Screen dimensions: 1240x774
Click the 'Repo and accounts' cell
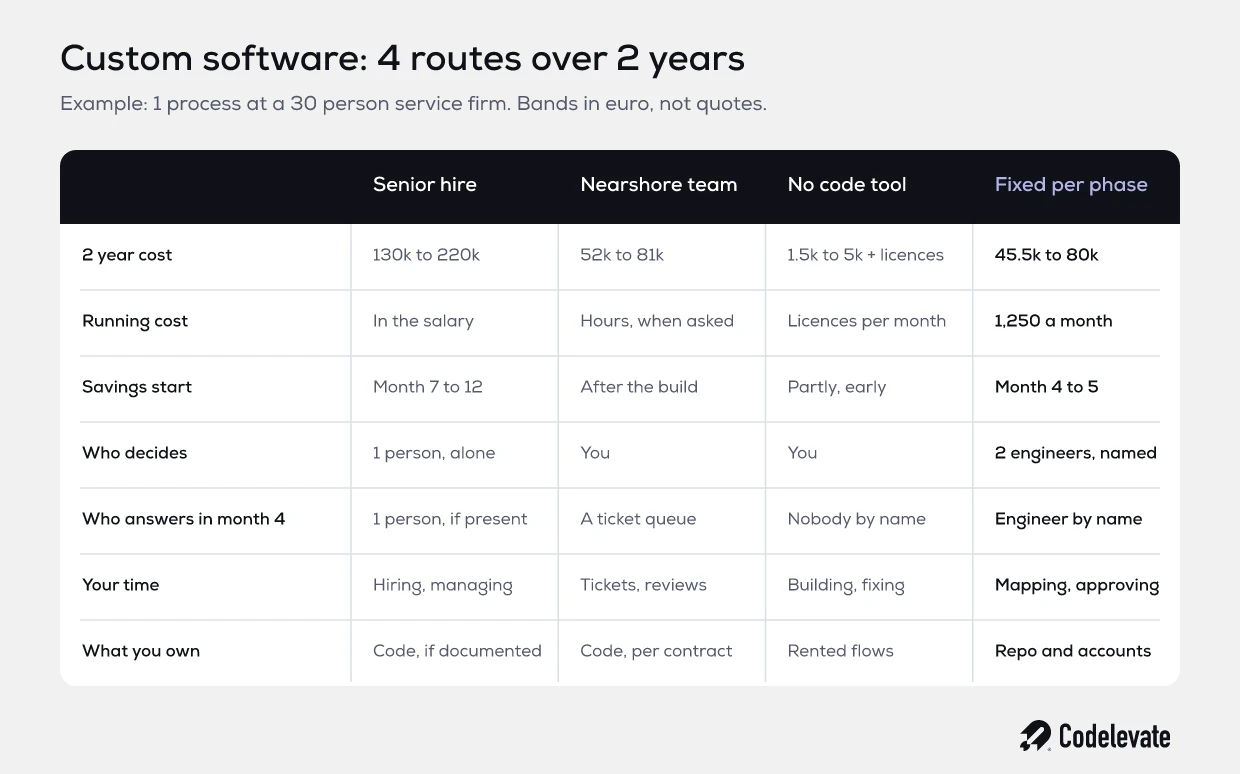(x=1073, y=651)
